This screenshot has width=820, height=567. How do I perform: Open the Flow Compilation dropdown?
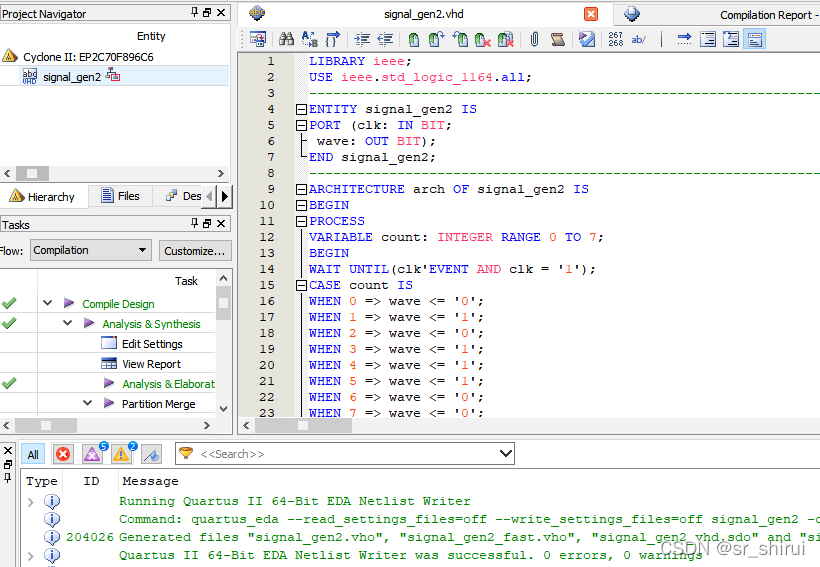90,250
